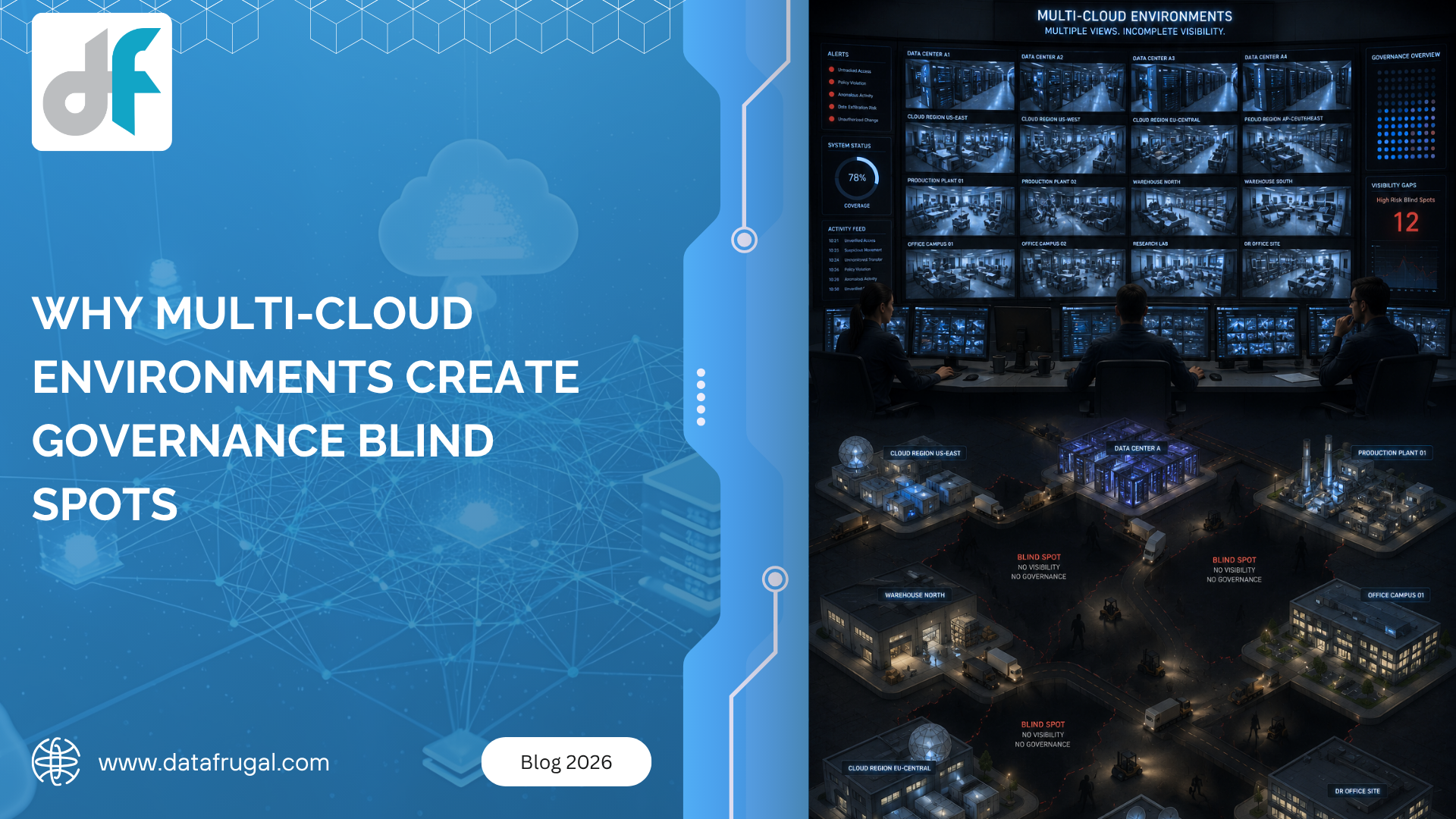
Task: Click the 'PRODUCTION PLANT 01' map label
Action: click(1392, 453)
